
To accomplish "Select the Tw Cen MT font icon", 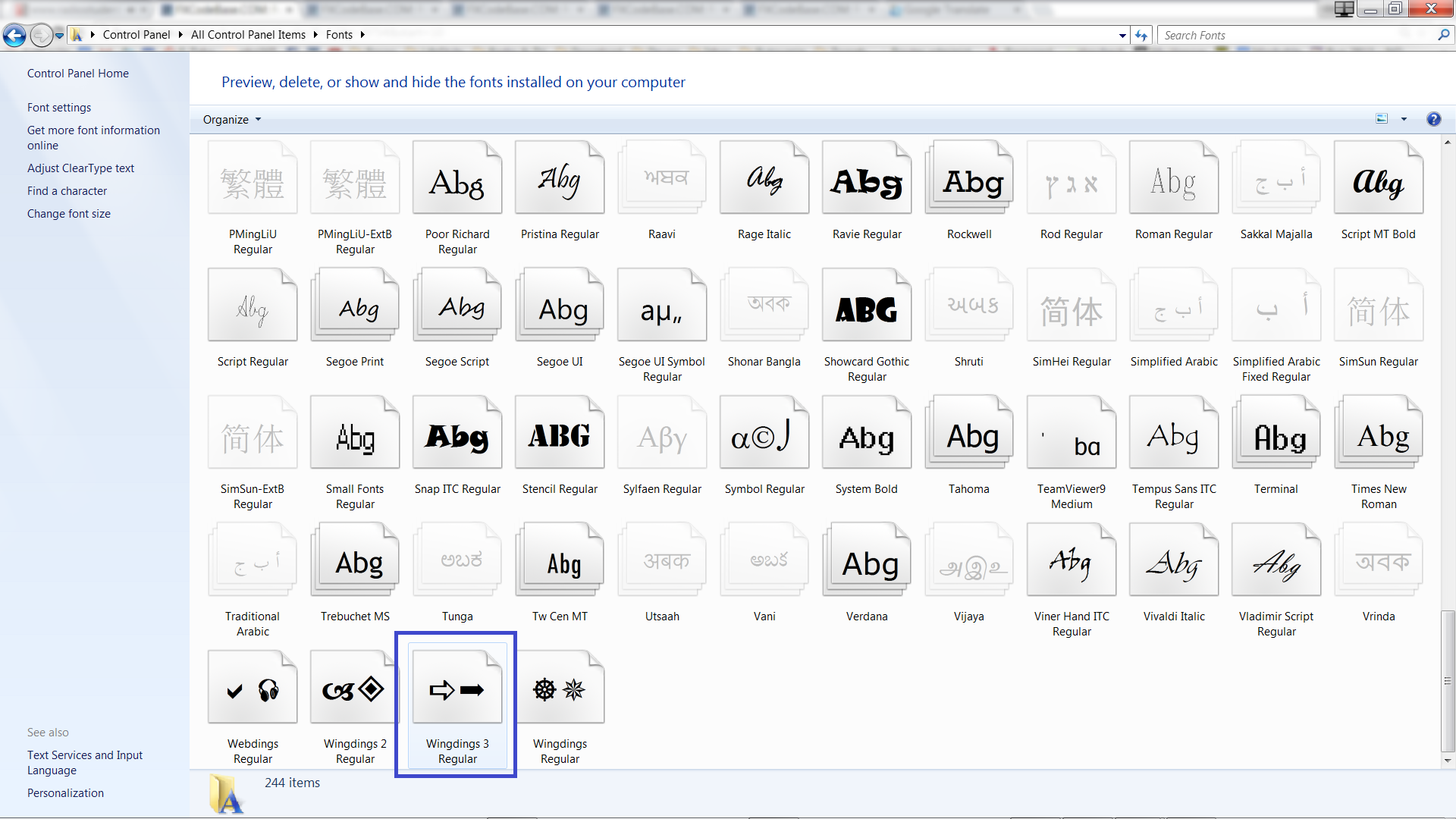I will pos(560,559).
